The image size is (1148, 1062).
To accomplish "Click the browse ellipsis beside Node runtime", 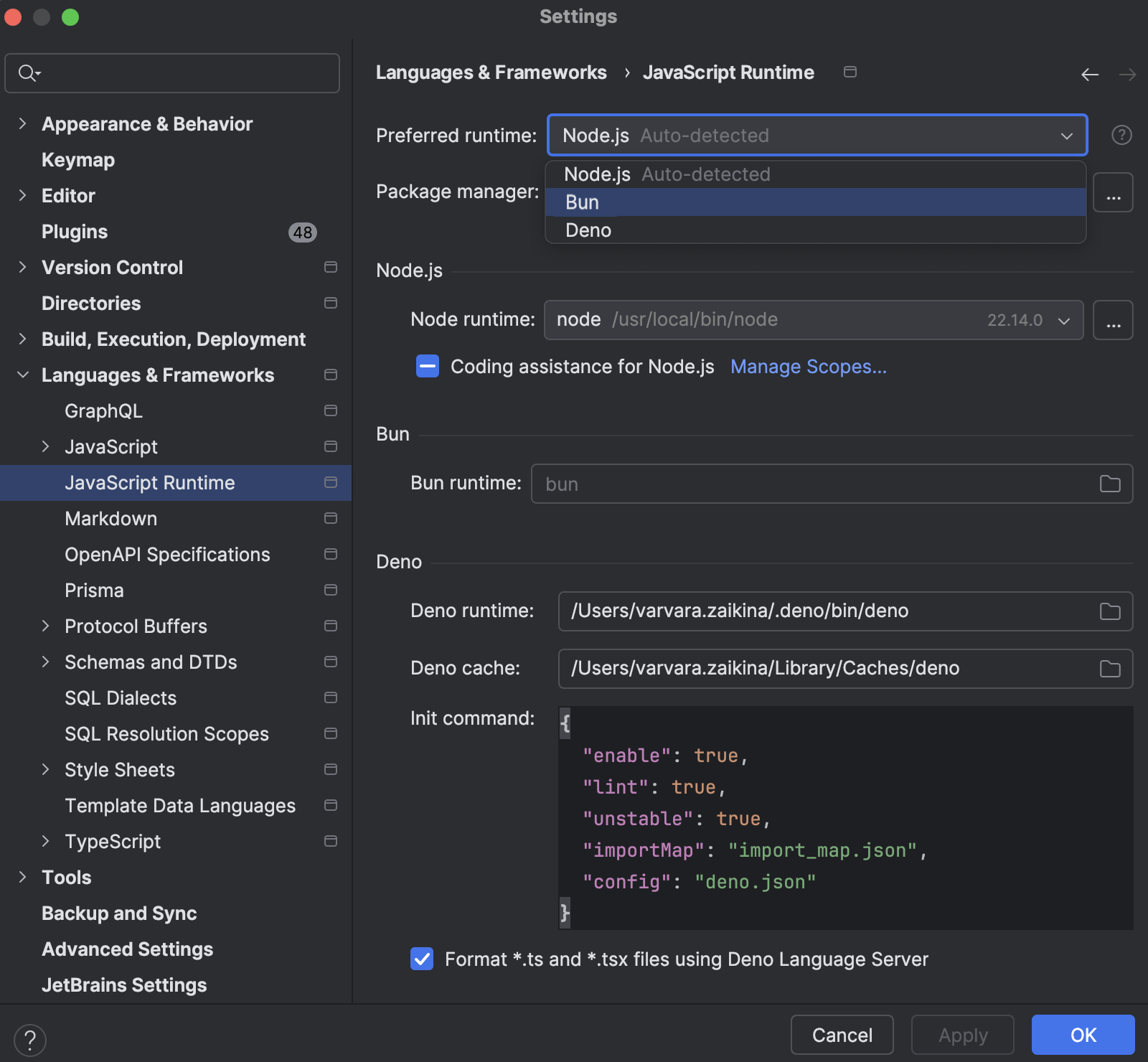I will (1113, 320).
